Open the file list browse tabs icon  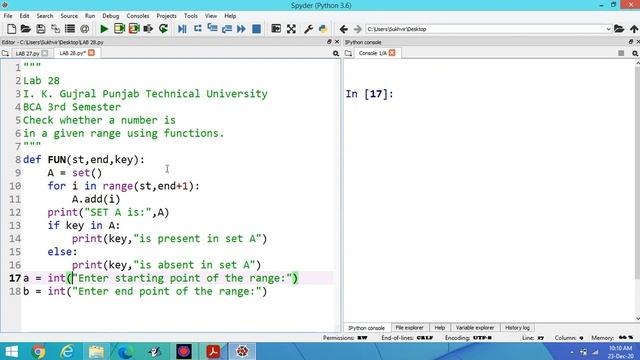click(70, 29)
